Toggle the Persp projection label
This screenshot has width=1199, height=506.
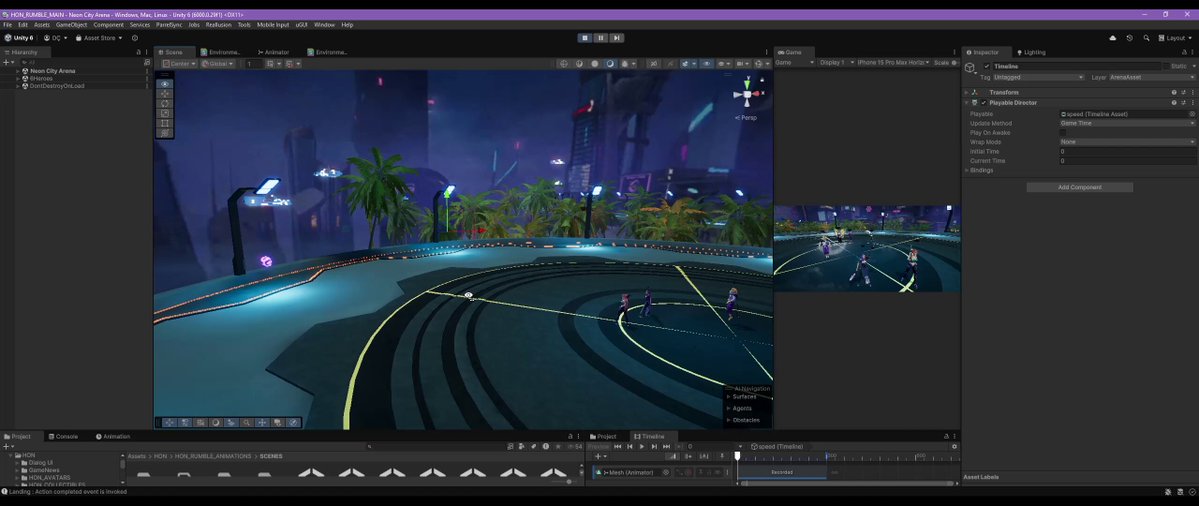click(746, 118)
